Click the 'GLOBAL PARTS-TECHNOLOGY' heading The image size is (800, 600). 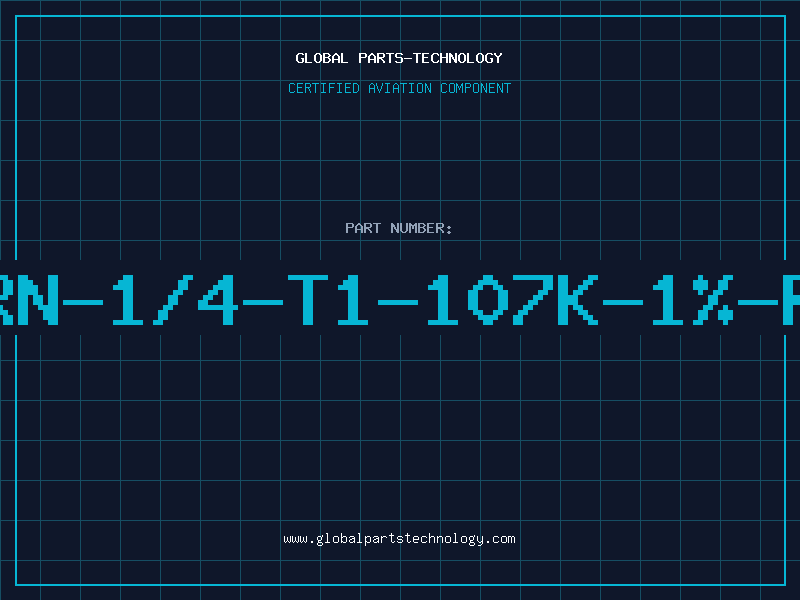pyautogui.click(x=399, y=58)
